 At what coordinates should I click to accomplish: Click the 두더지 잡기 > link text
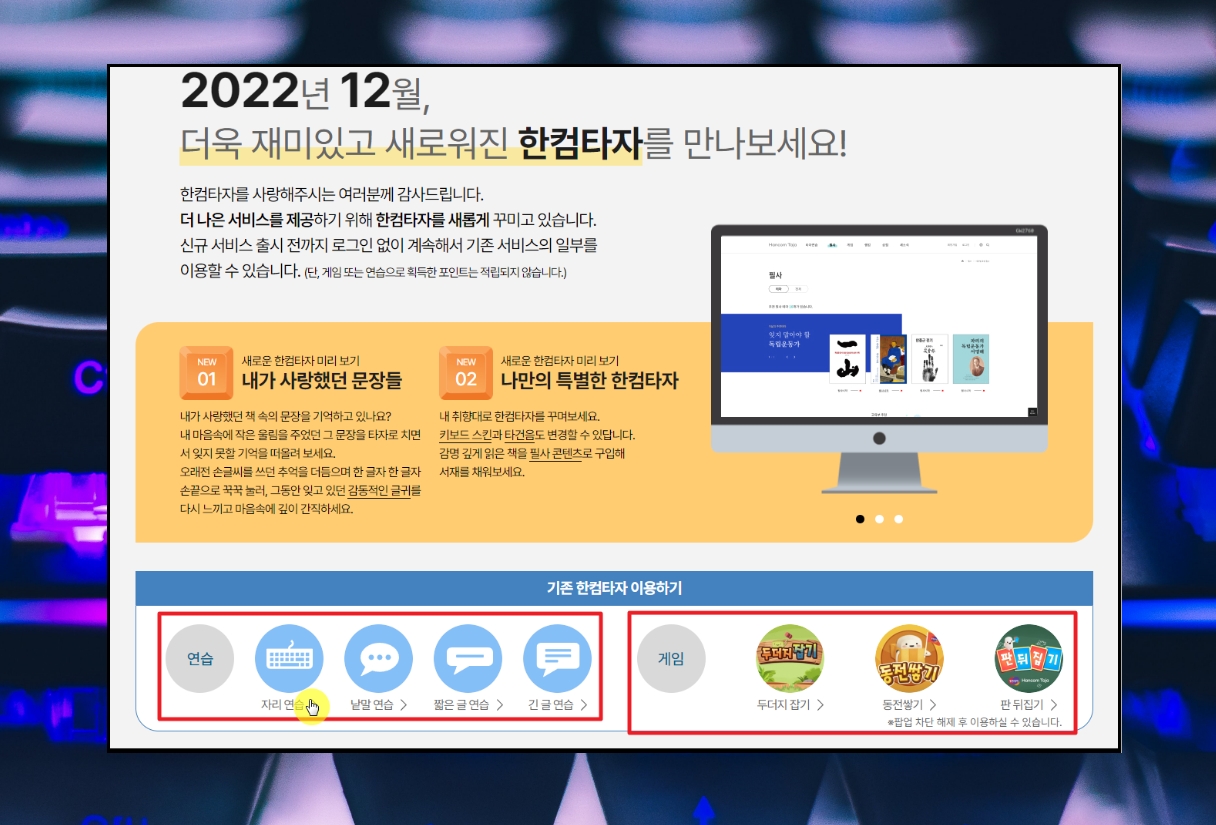(790, 705)
